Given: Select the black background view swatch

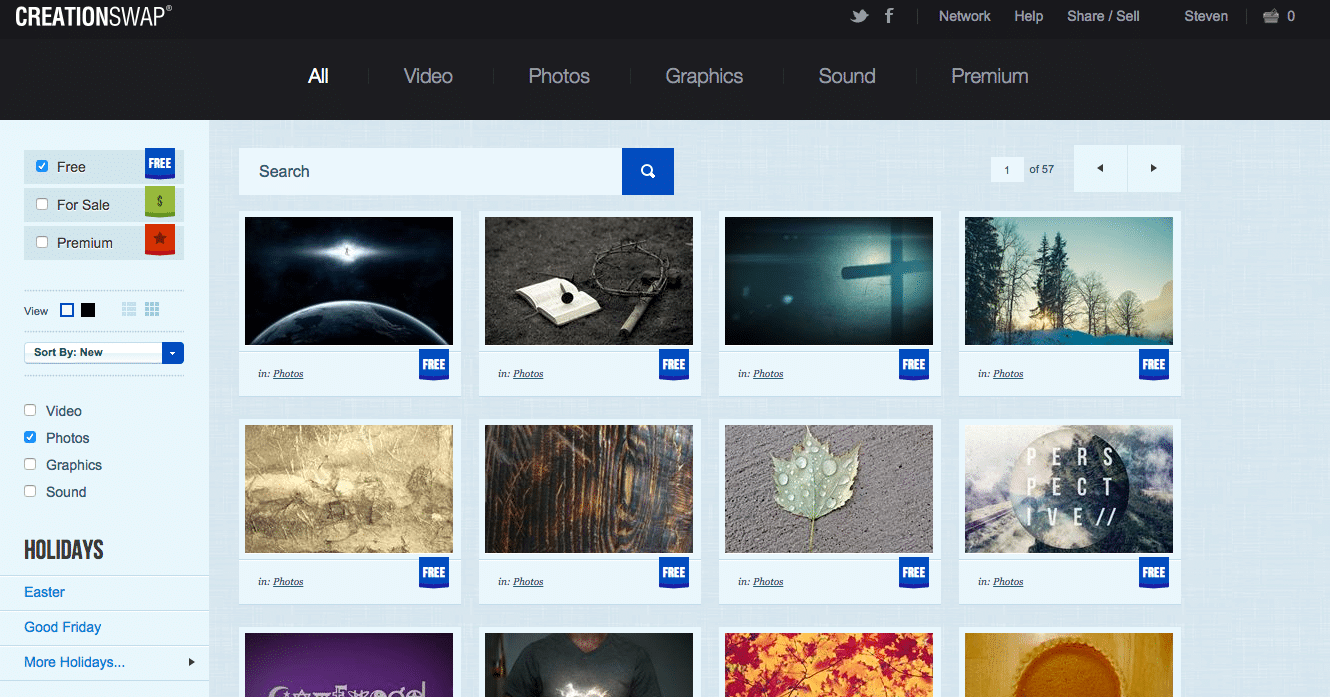Looking at the screenshot, I should click(88, 310).
